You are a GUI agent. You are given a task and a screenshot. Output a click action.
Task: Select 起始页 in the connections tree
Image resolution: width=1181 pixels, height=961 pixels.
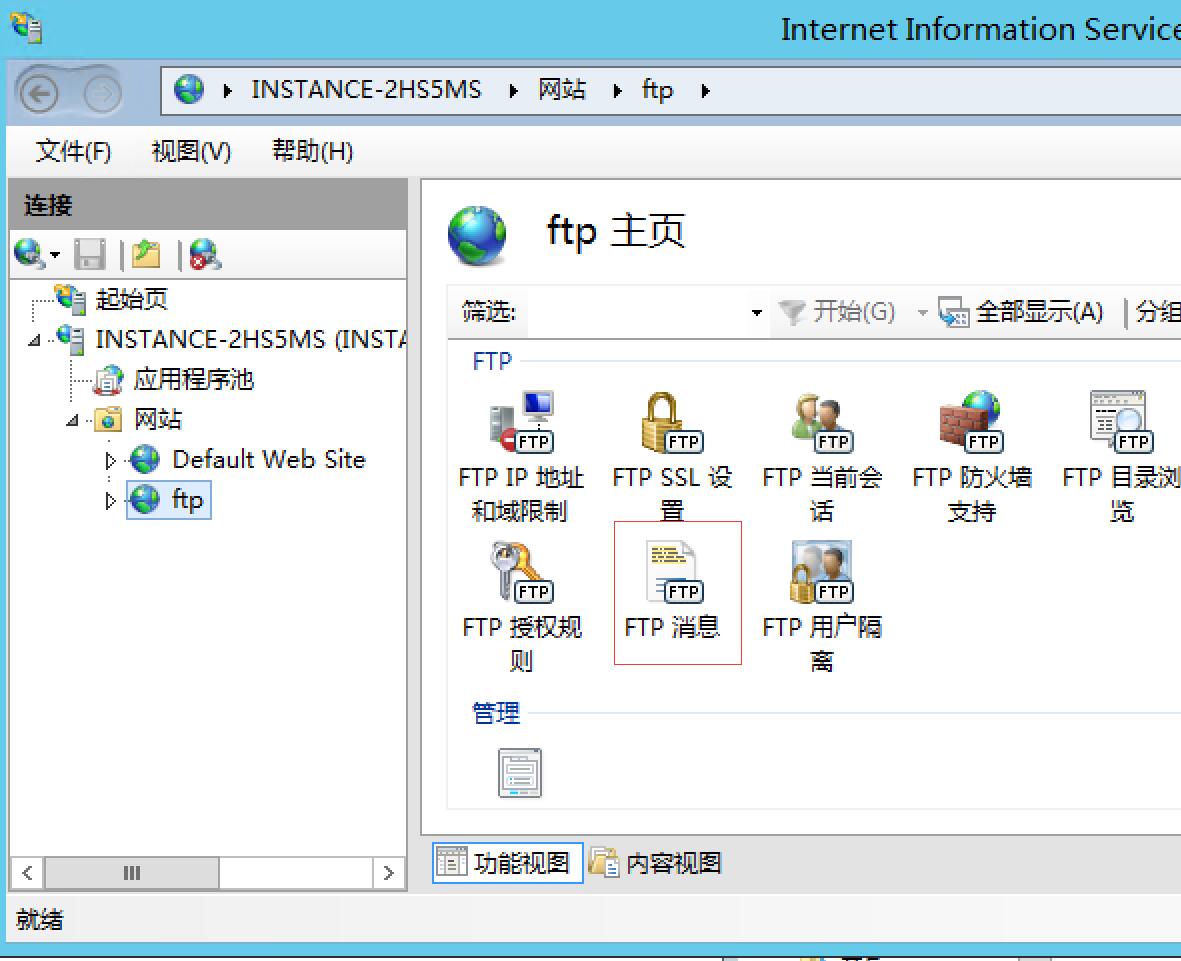(132, 299)
